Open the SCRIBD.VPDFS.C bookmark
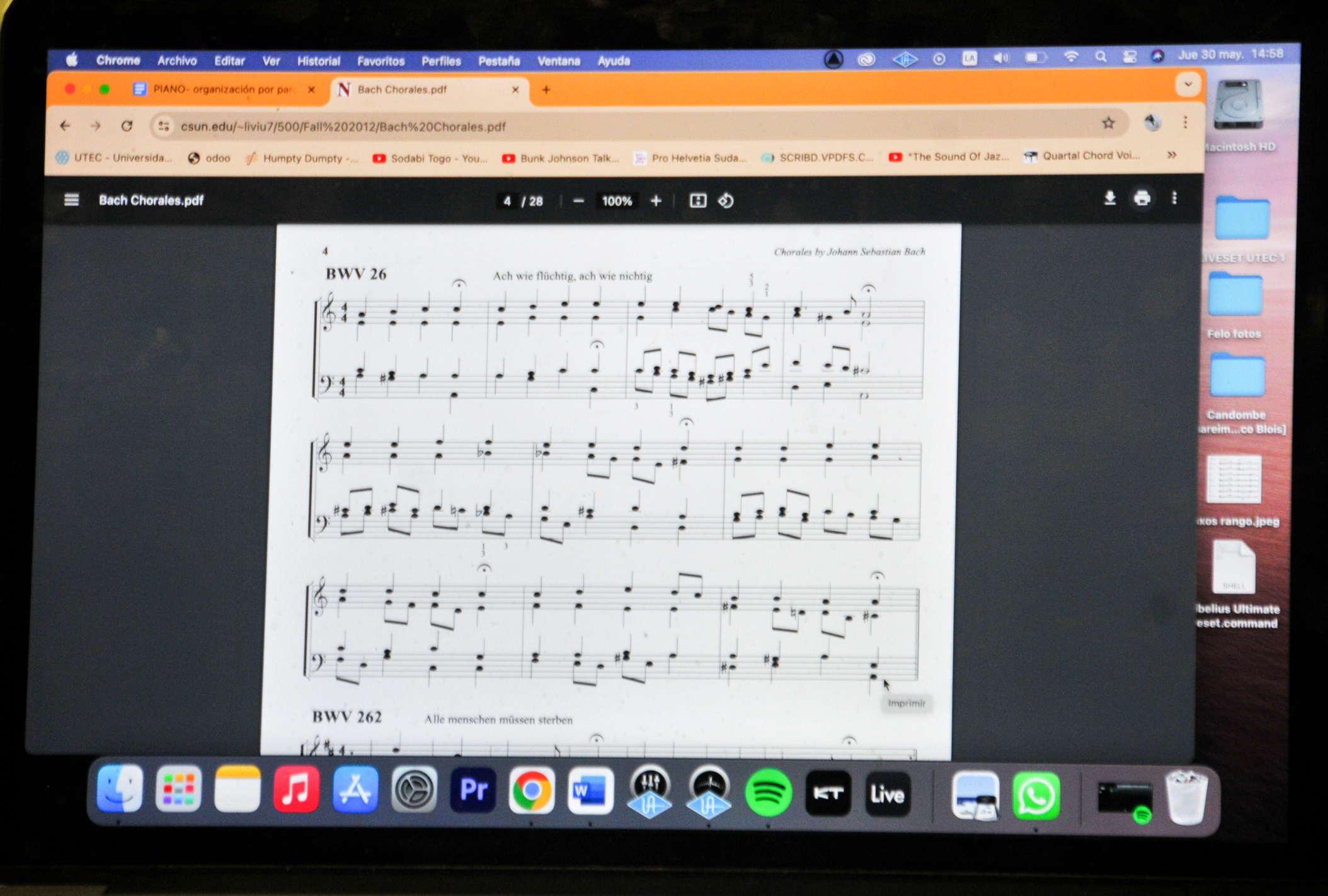Screen dimensions: 1328x896 coord(818,157)
